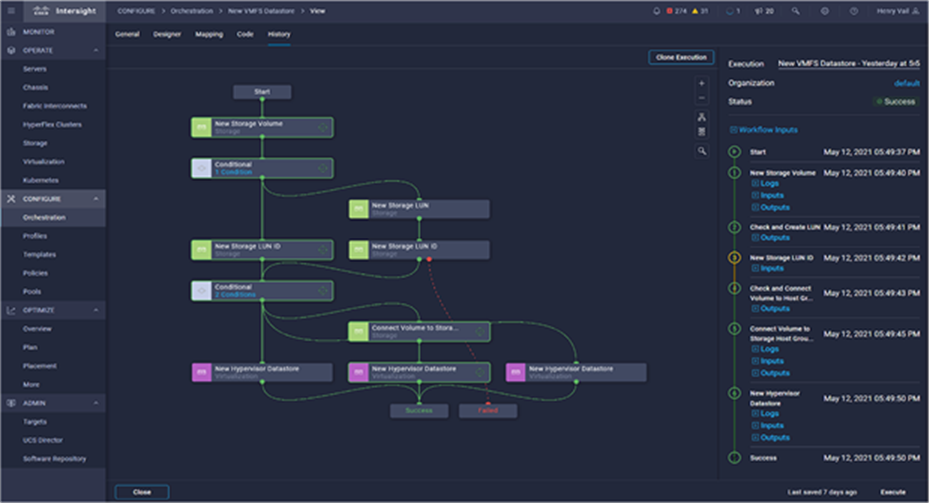This screenshot has height=503, width=929.
Task: Expand Inputs under New Storage Volume step
Action: click(768, 196)
